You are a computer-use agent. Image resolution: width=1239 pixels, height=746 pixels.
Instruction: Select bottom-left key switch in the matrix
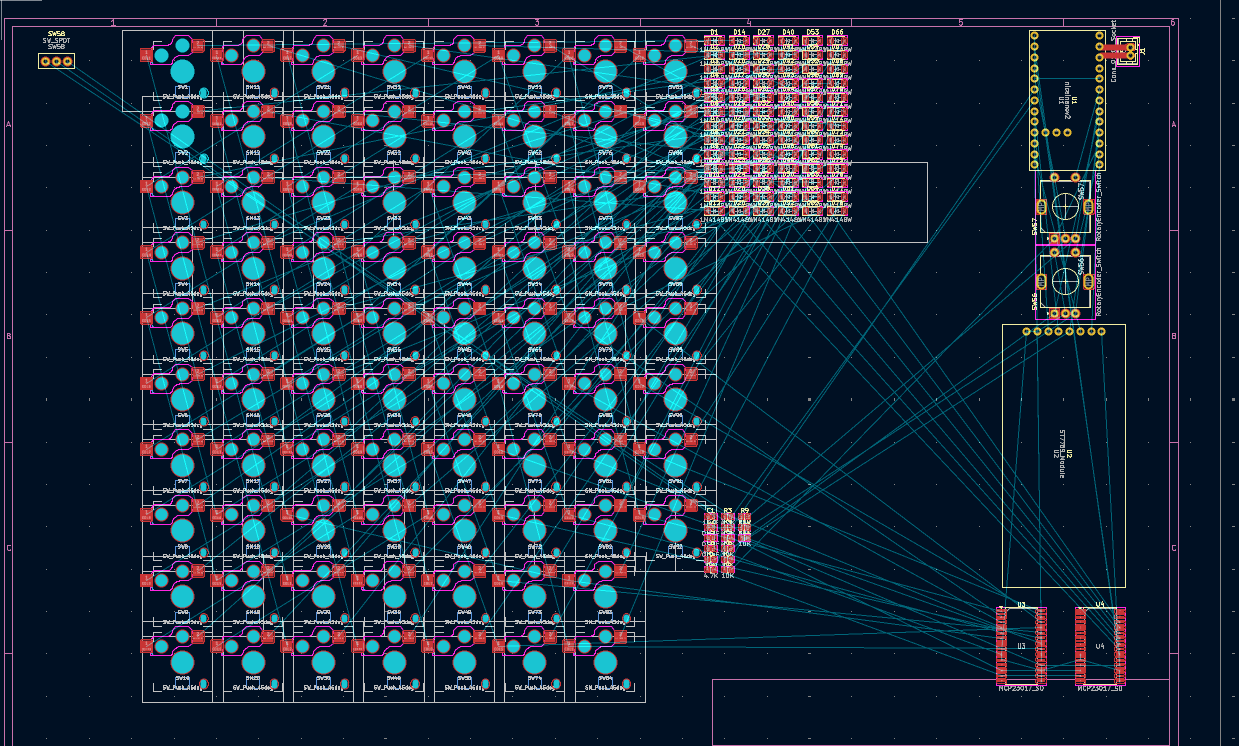[x=182, y=661]
